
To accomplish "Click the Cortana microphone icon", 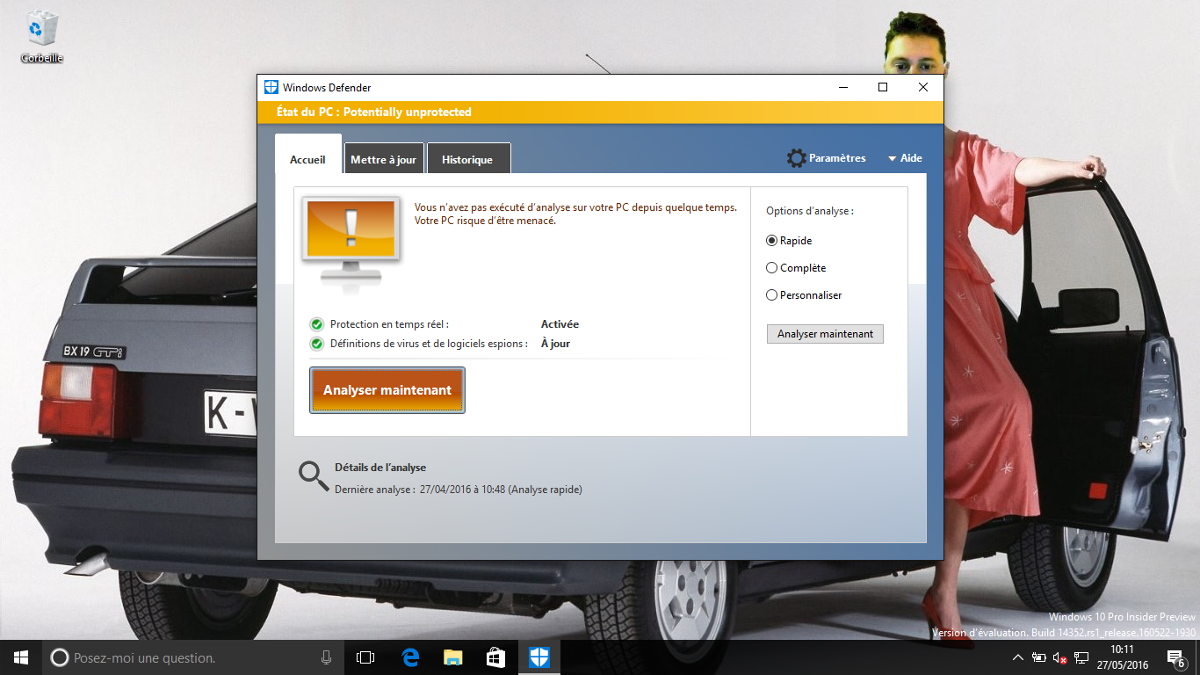I will pos(326,657).
